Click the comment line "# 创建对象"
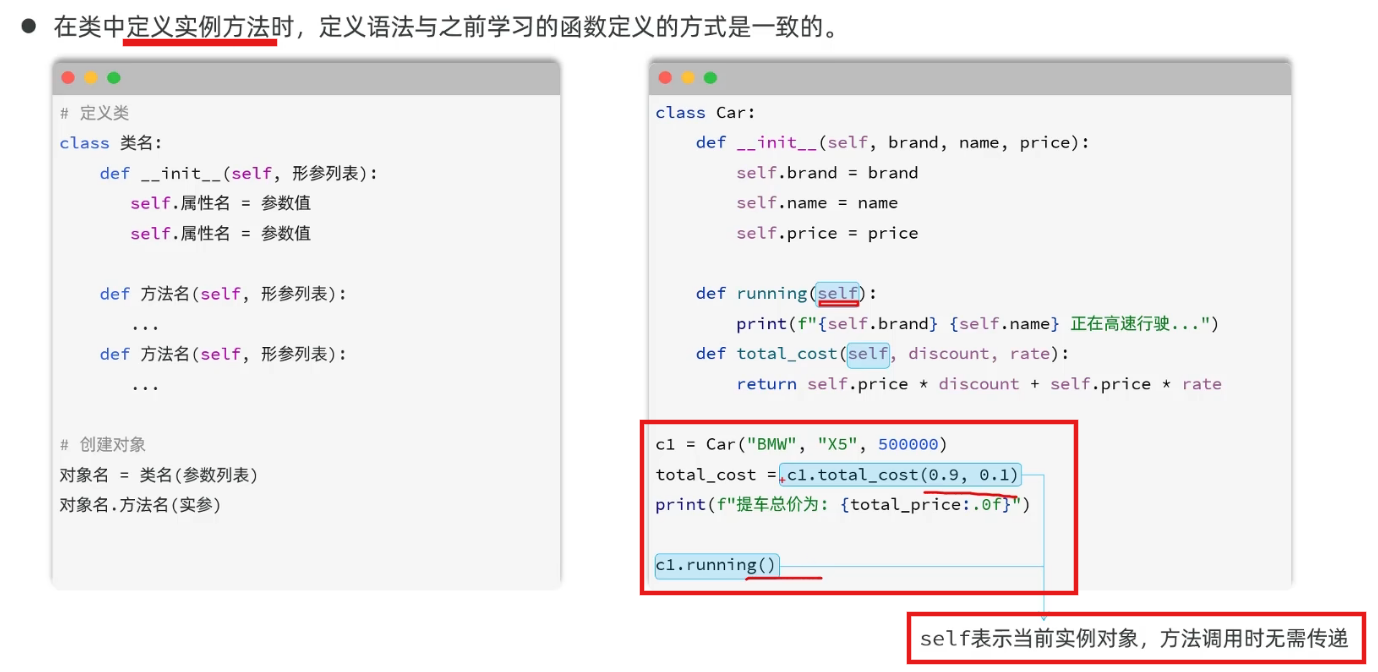The height and width of the screenshot is (672, 1378). (x=103, y=444)
